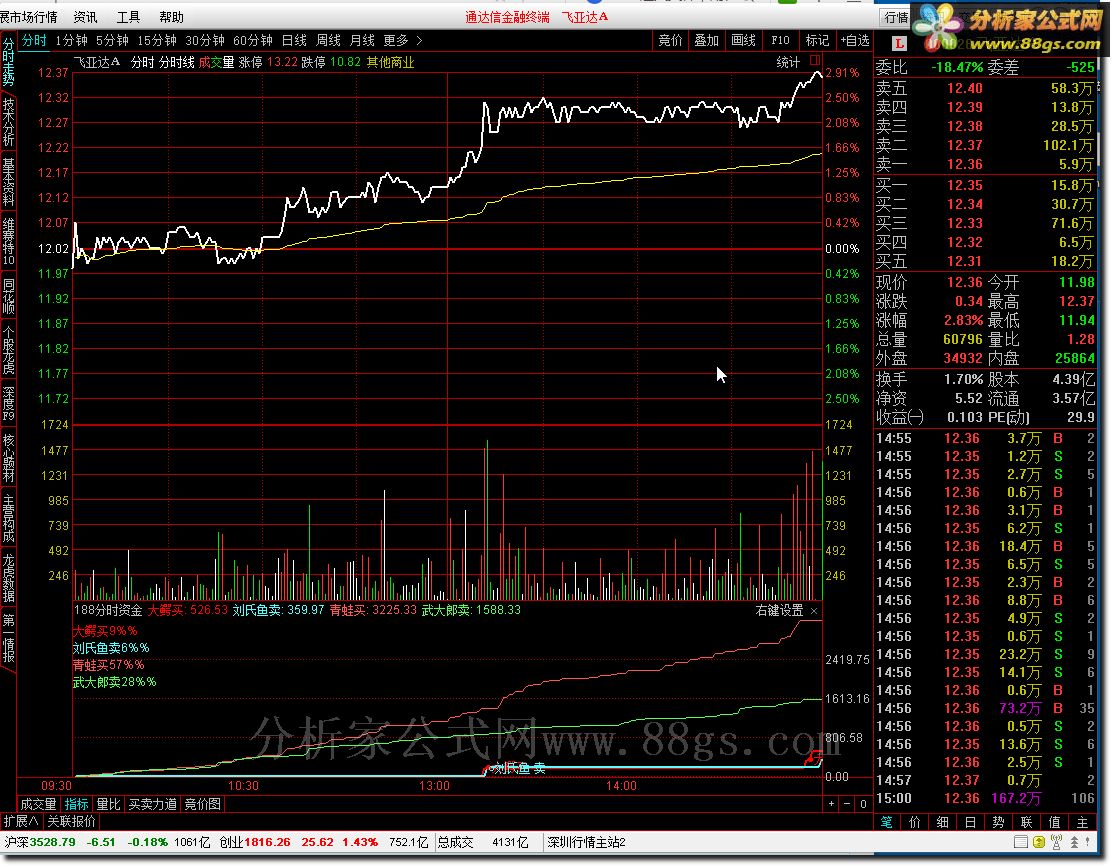Close the 188分时资金 indicator panel

point(814,611)
